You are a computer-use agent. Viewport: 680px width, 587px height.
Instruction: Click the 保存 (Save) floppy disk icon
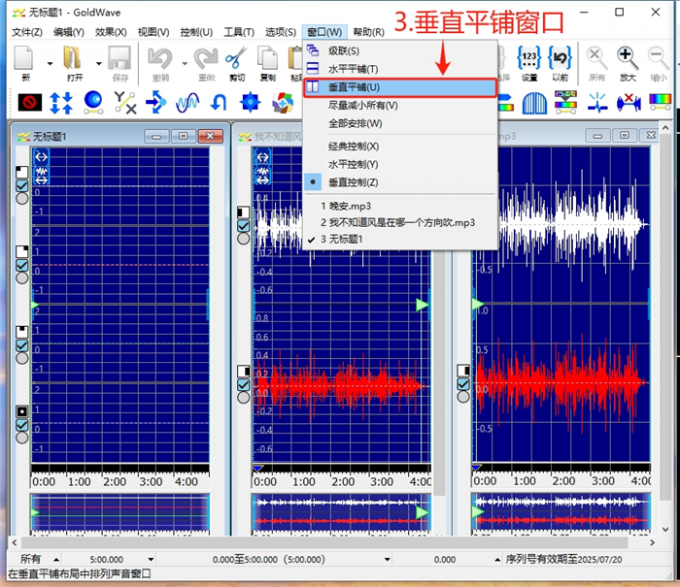[x=120, y=59]
